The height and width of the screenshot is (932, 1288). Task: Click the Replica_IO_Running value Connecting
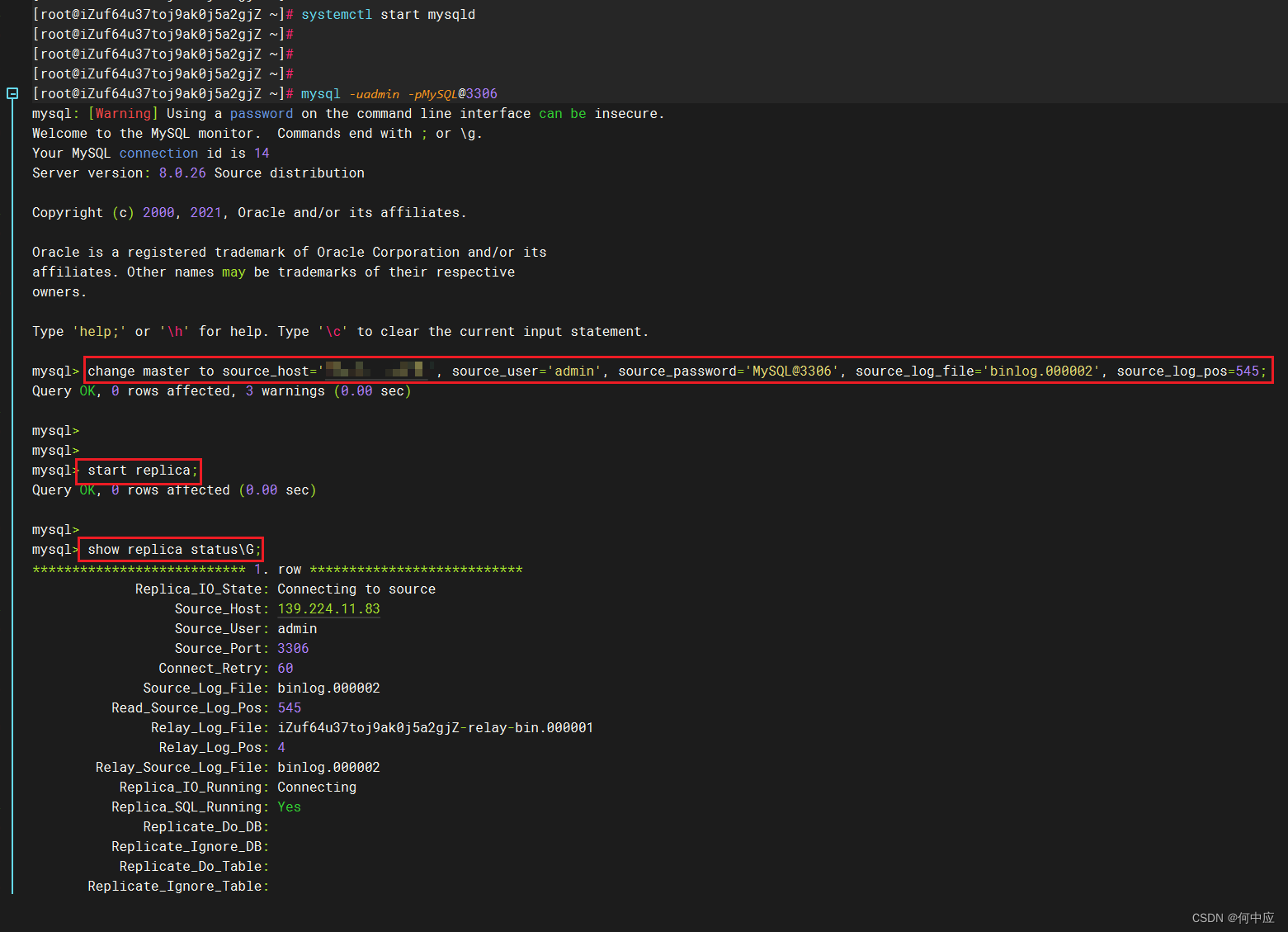(317, 788)
